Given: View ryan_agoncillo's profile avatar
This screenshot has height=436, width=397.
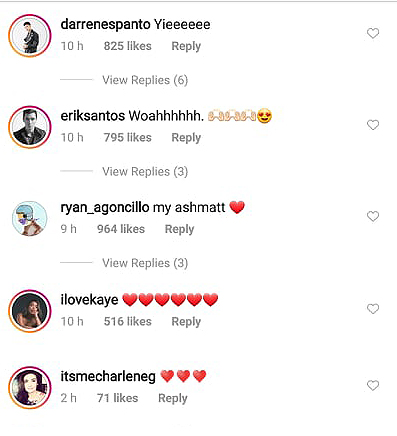Looking at the screenshot, I should 30,218.
